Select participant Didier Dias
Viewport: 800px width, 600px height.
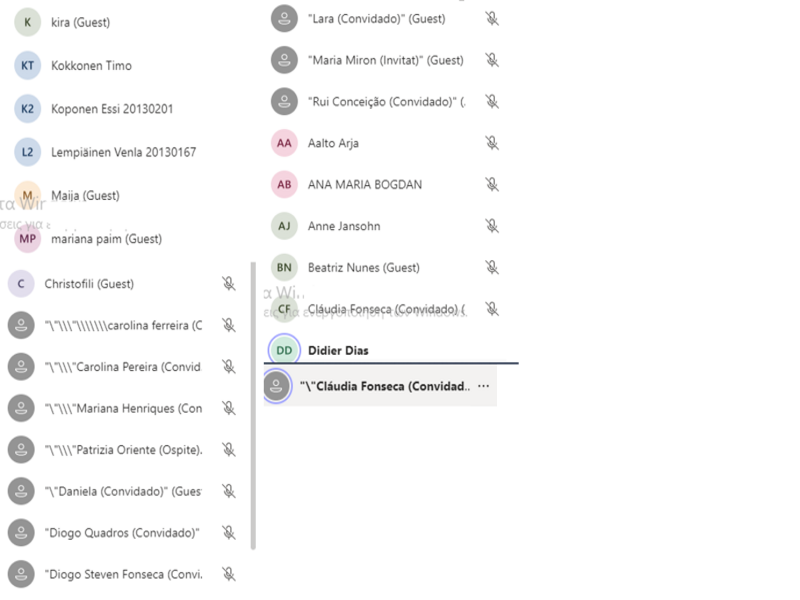338,350
